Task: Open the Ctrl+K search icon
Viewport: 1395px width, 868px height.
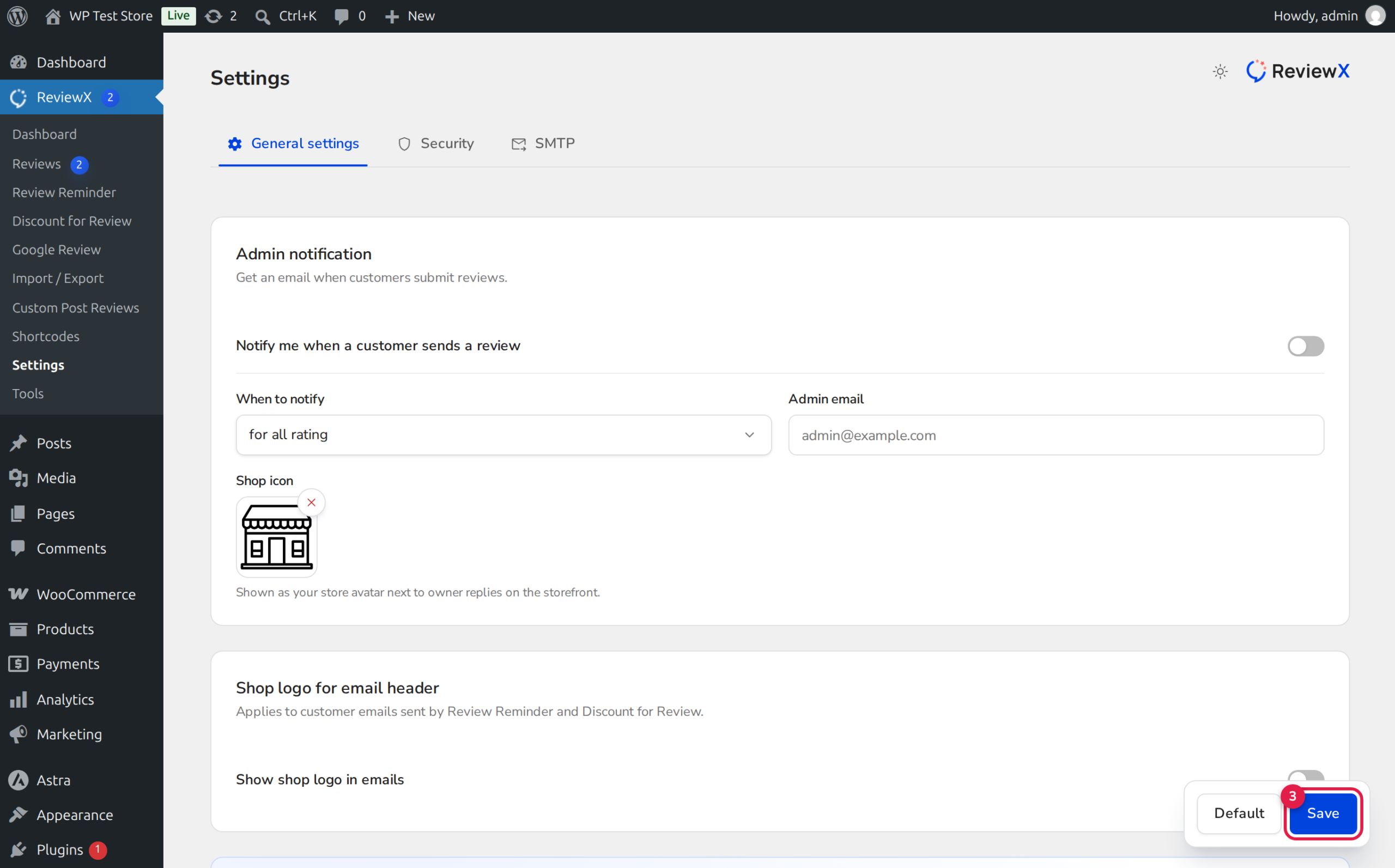Action: point(262,16)
